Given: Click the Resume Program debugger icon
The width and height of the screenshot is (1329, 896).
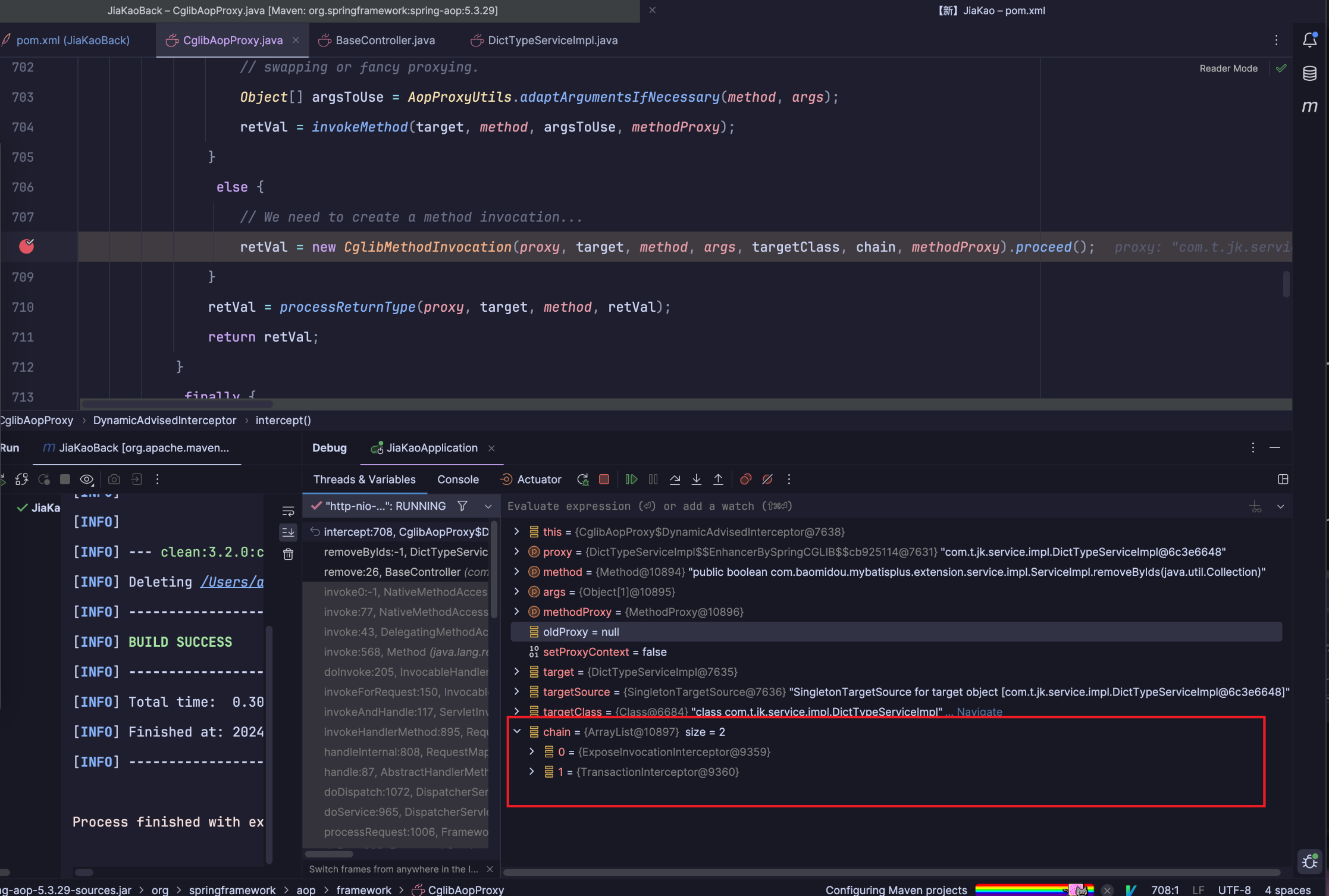Looking at the screenshot, I should pos(631,480).
